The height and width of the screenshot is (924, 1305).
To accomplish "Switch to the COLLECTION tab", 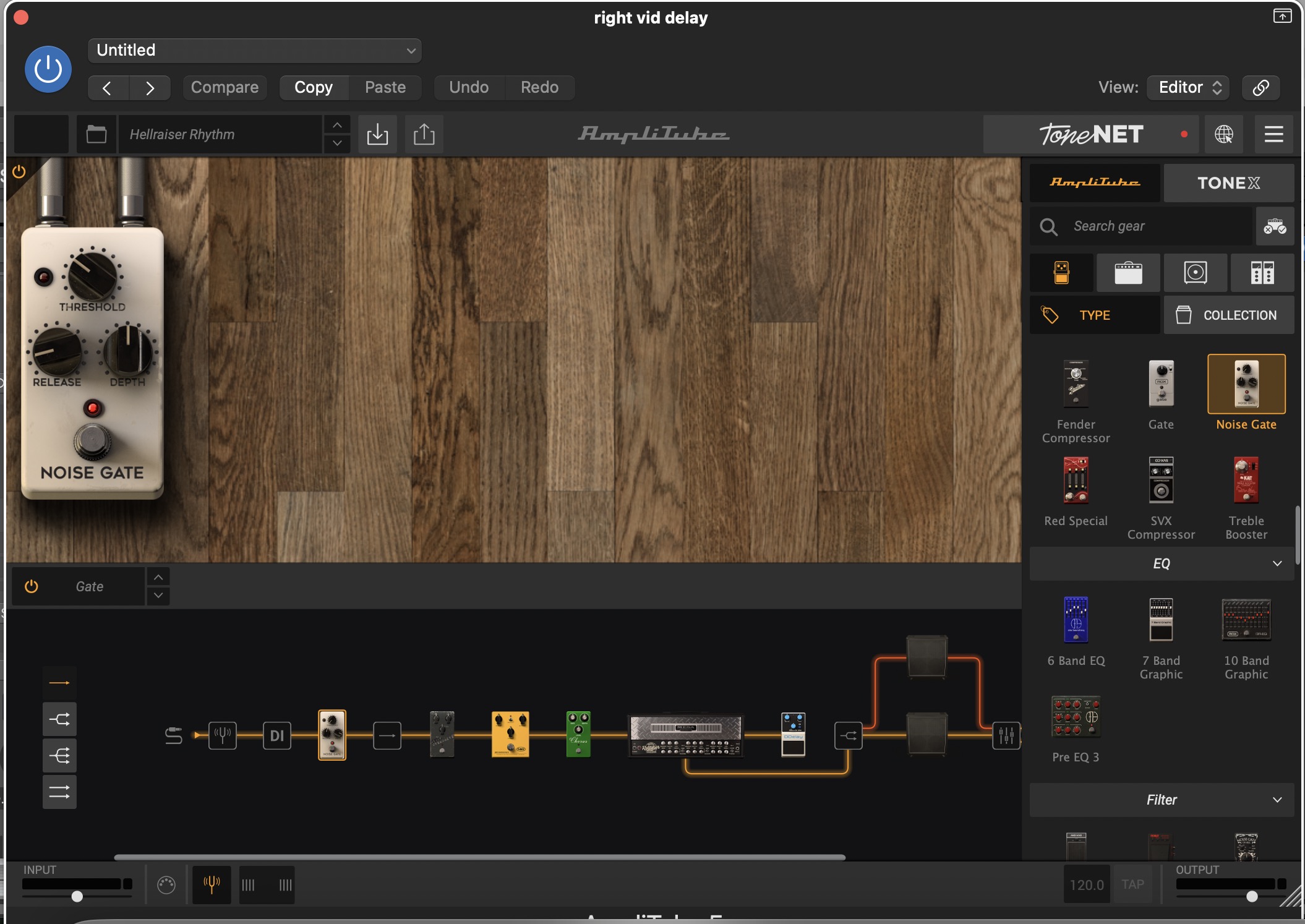I will 1228,315.
